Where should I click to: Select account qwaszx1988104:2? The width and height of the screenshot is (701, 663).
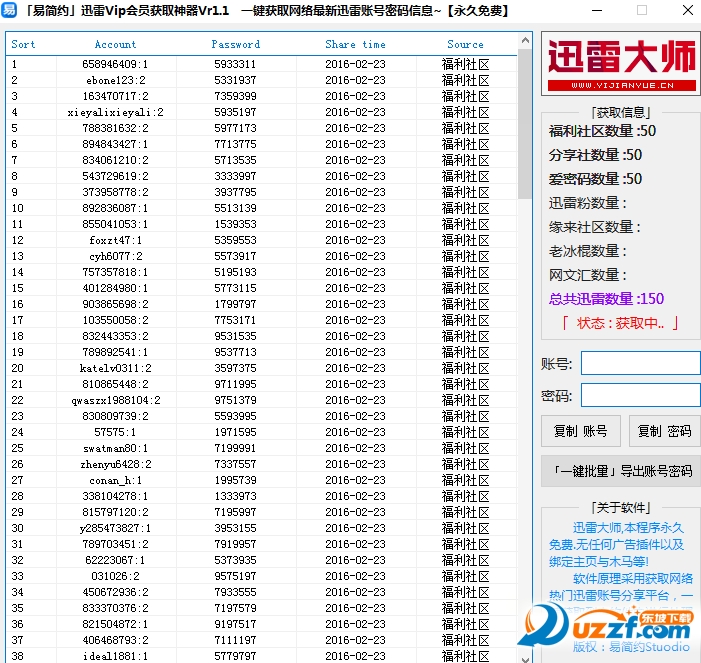(x=116, y=400)
